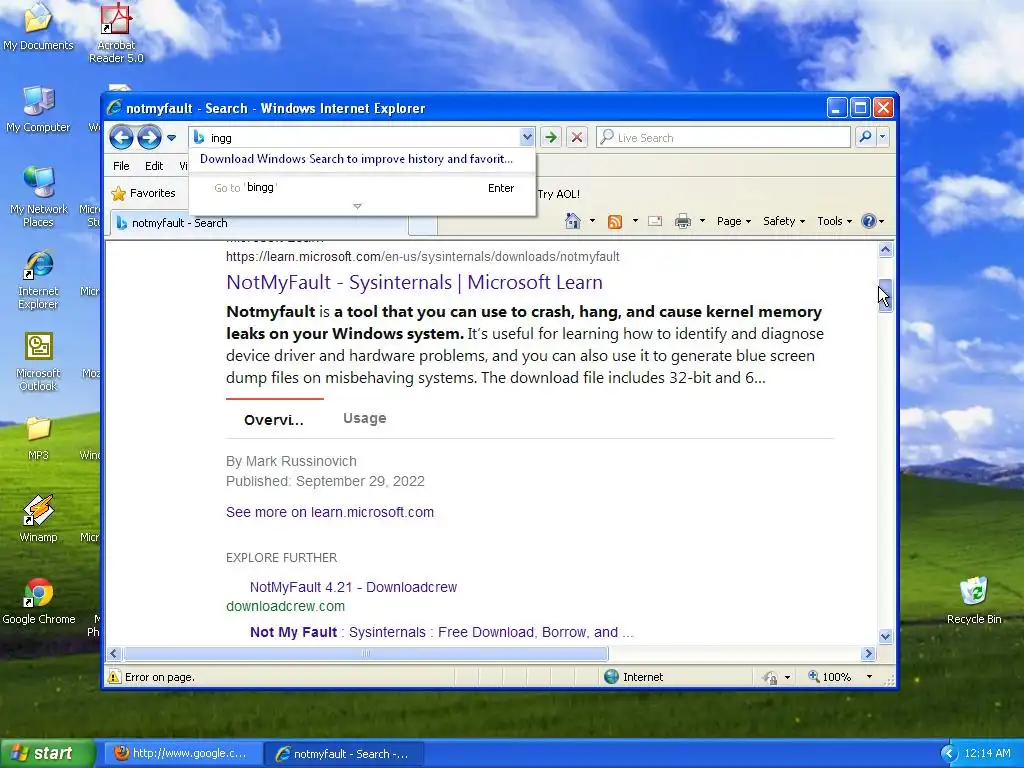
Task: Open the recent pages dropdown beside Forward
Action: coord(171,138)
